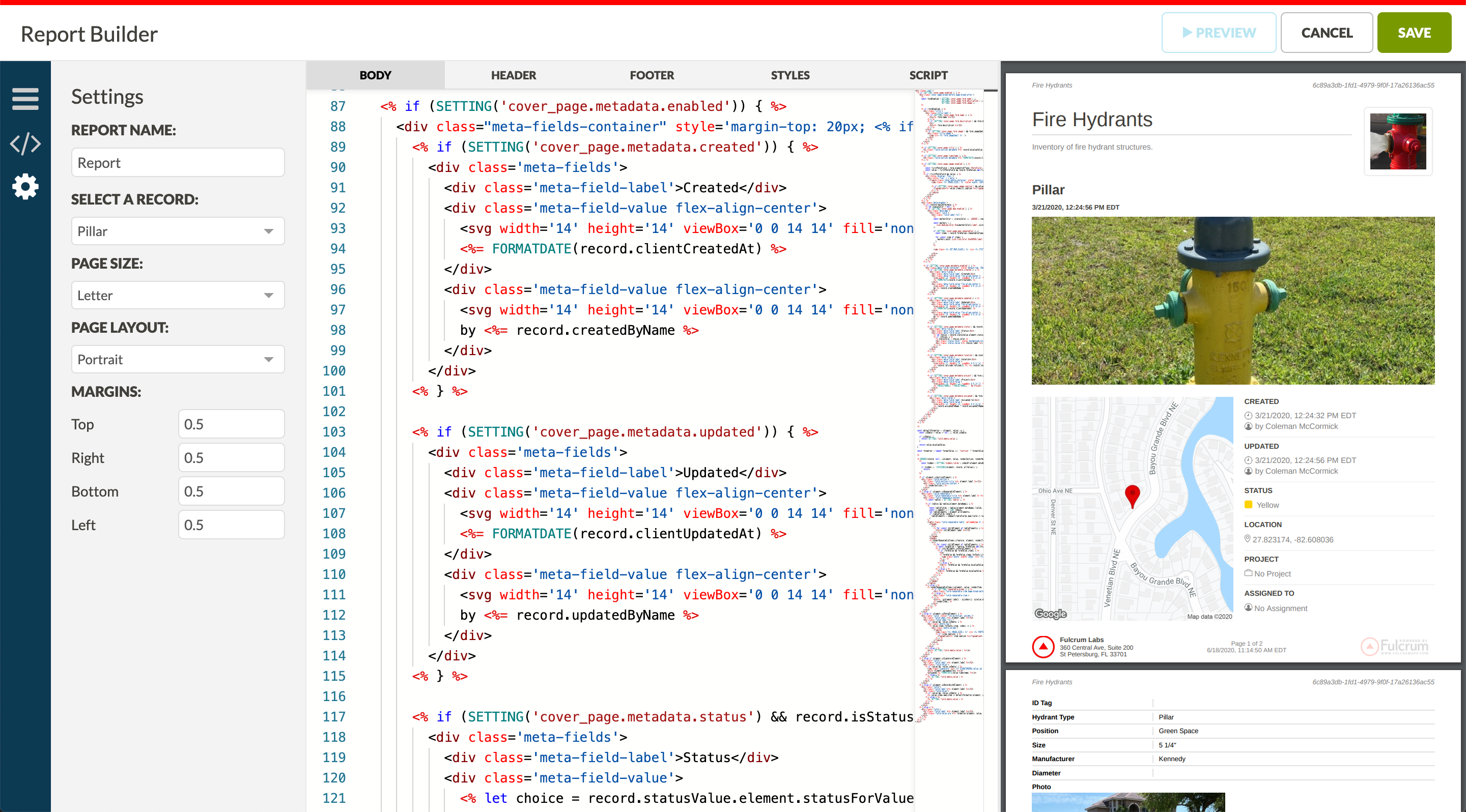This screenshot has width=1466, height=812.
Task: Click the location pin icon by coordinates
Action: point(1247,538)
